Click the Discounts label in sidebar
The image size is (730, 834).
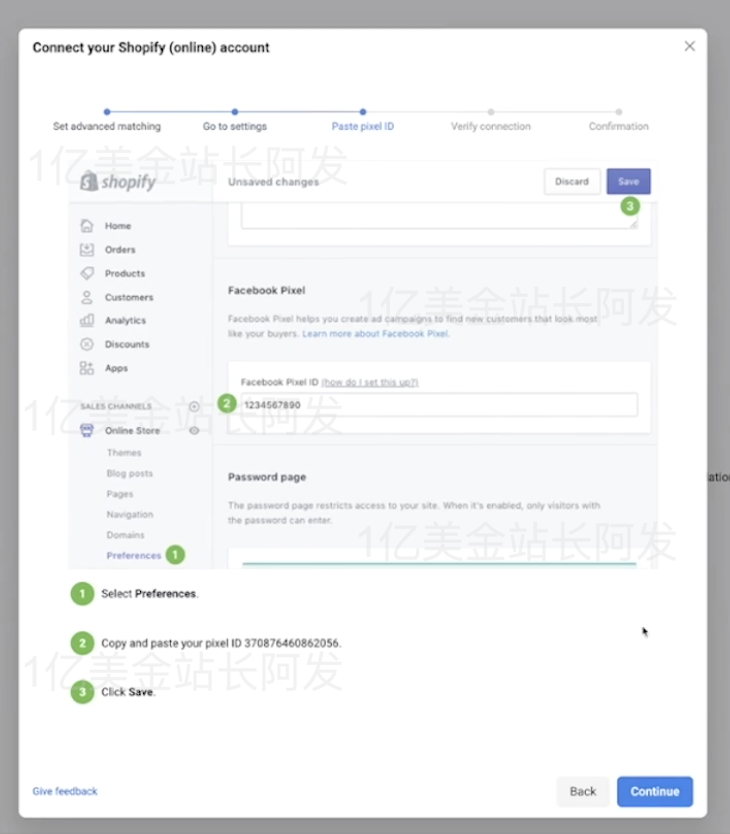[127, 344]
